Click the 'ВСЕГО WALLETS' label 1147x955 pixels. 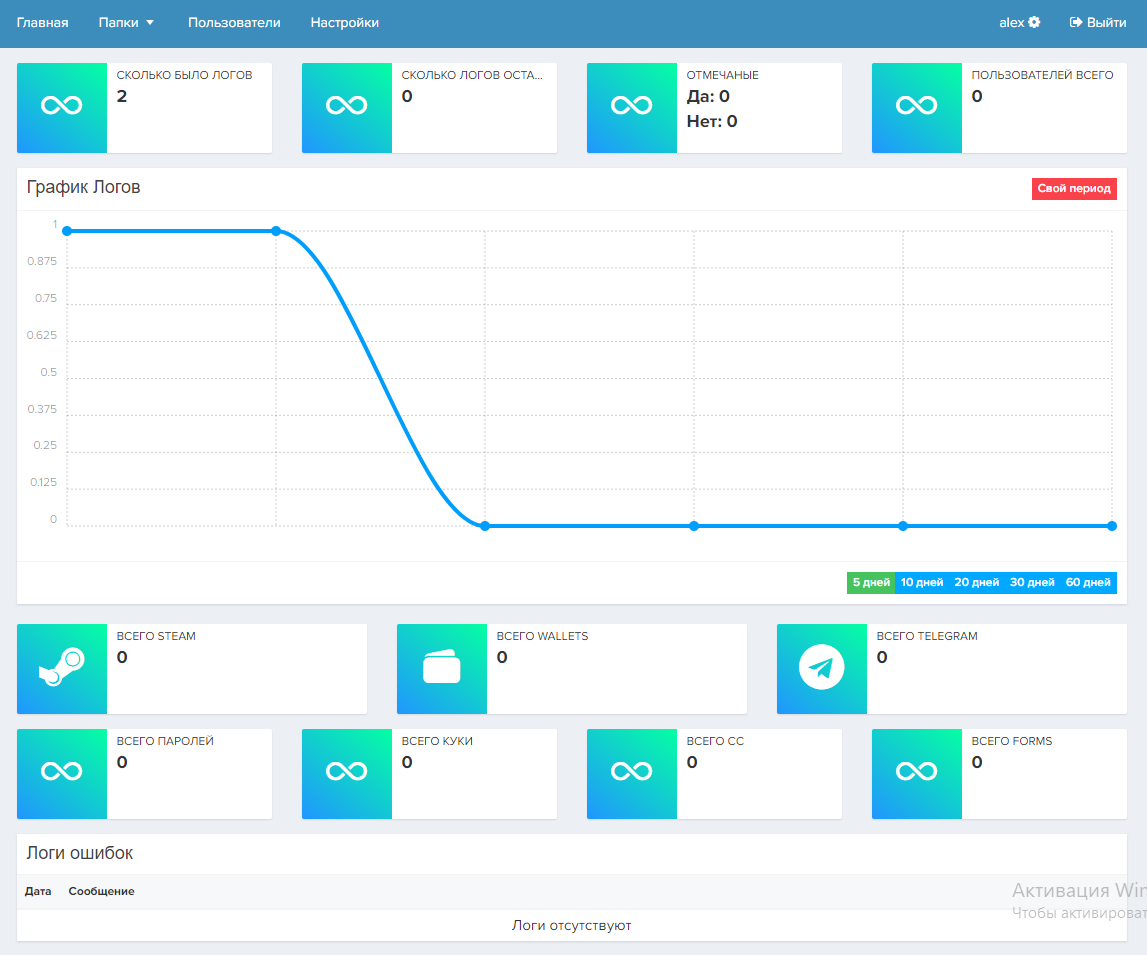tap(542, 636)
